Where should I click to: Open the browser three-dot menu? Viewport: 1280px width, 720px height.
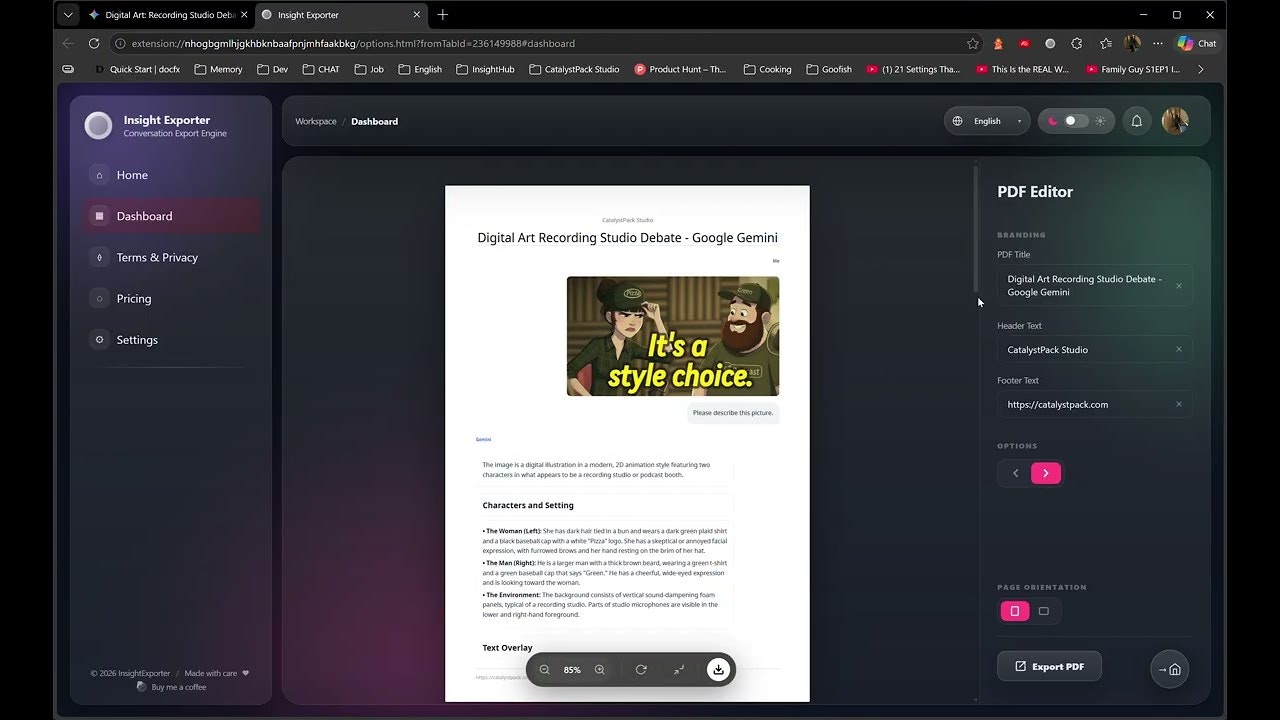coord(1158,43)
